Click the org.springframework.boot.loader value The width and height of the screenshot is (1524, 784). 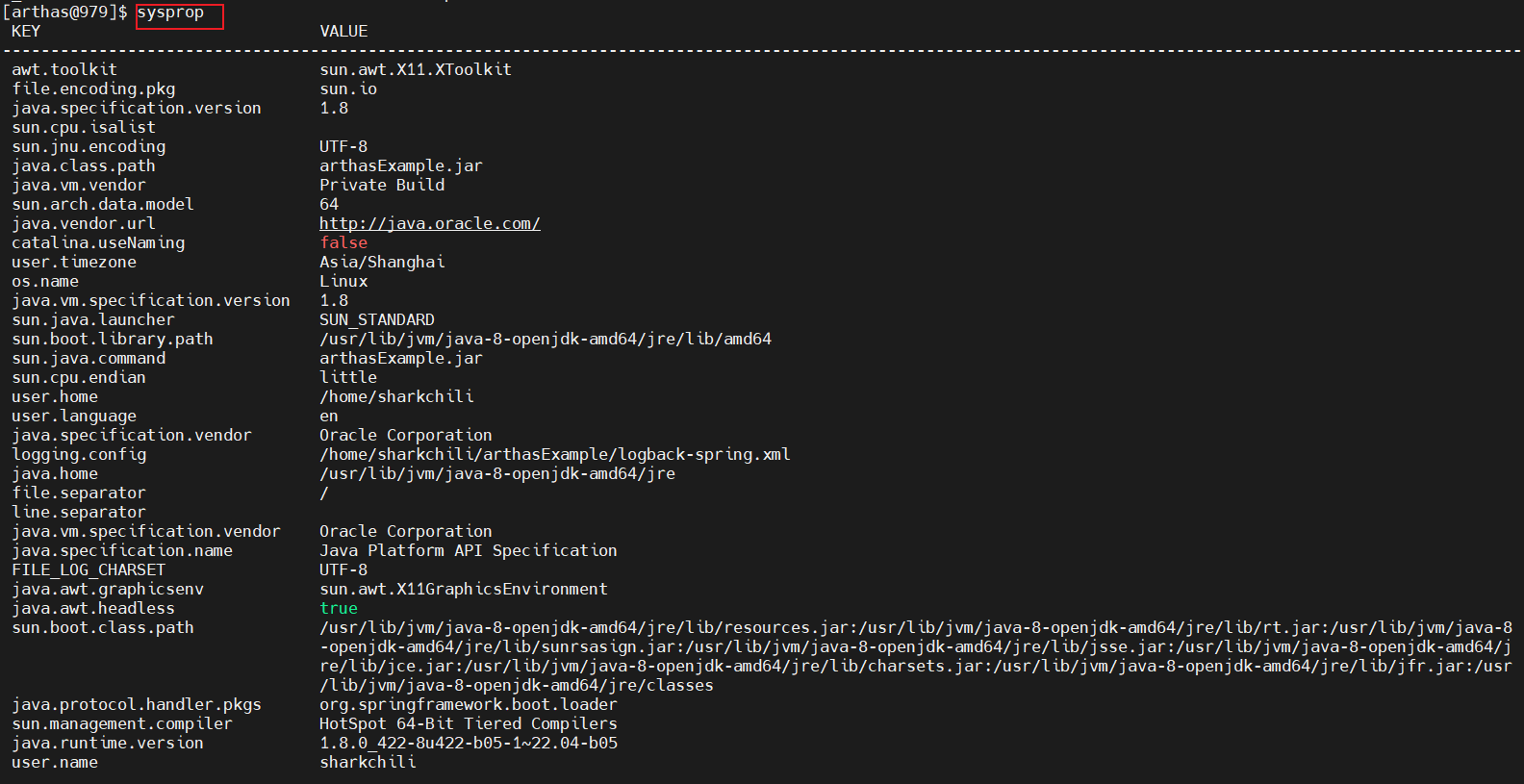(x=469, y=704)
